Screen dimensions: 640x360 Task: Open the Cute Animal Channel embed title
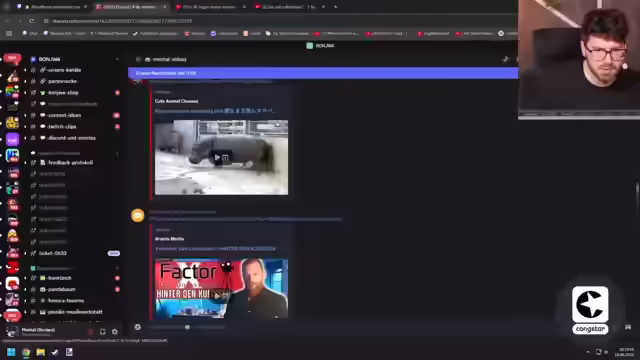point(176,101)
